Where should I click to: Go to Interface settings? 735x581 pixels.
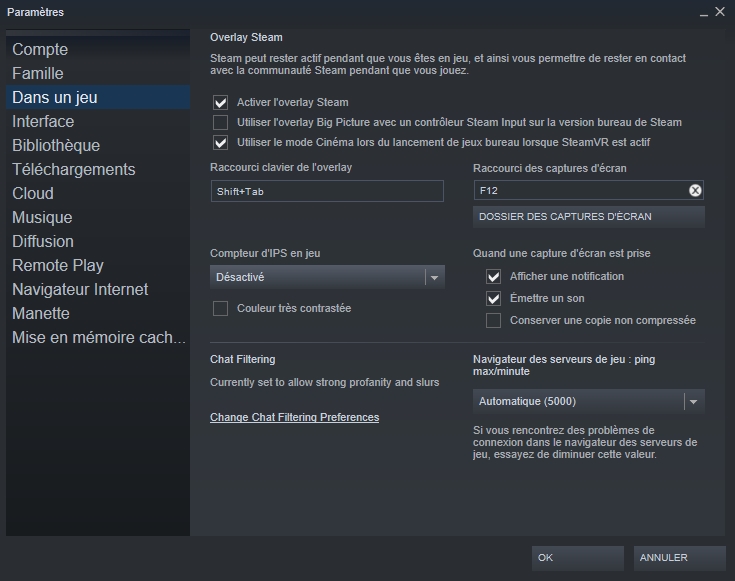(98, 121)
